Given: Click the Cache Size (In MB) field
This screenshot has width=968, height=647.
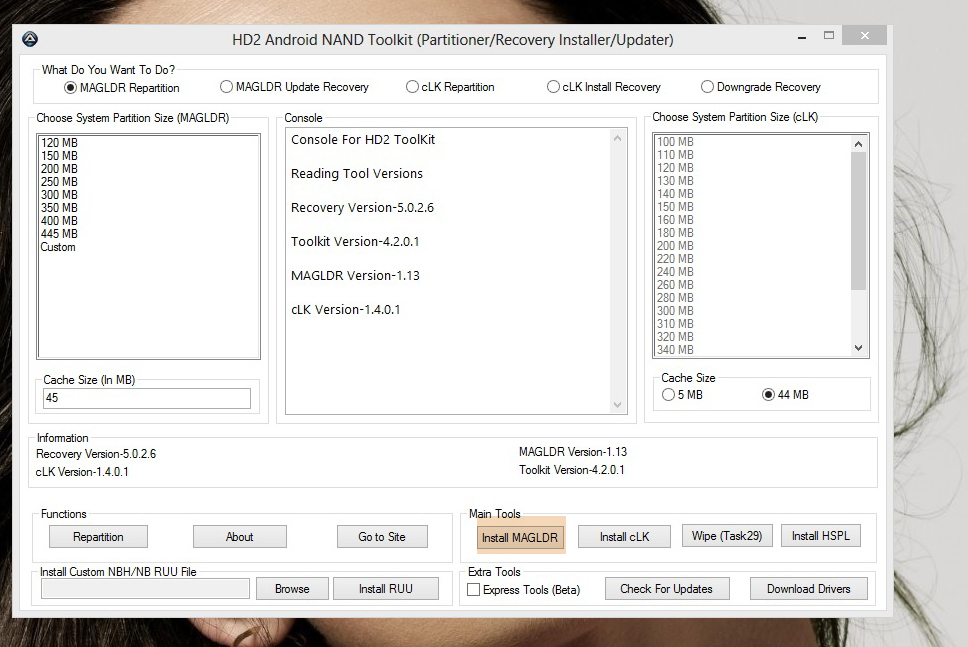Looking at the screenshot, I should [x=147, y=398].
